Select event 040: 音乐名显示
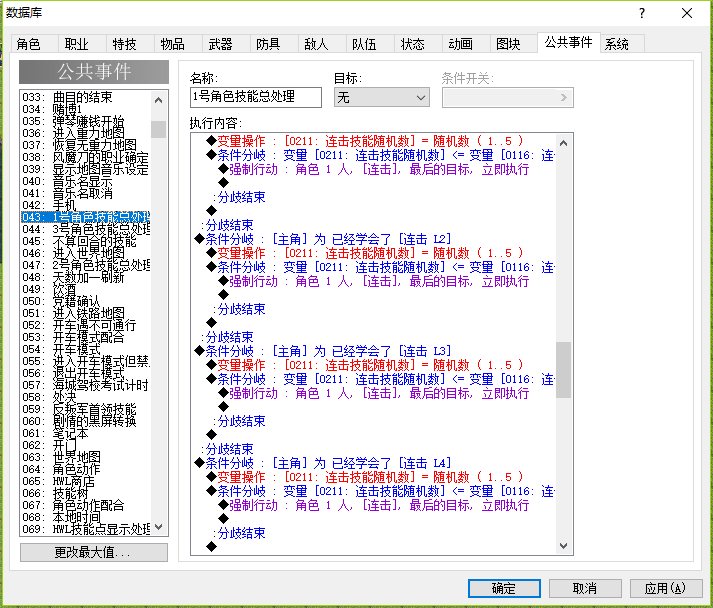Screen dimensions: 713x608 [x=86, y=181]
